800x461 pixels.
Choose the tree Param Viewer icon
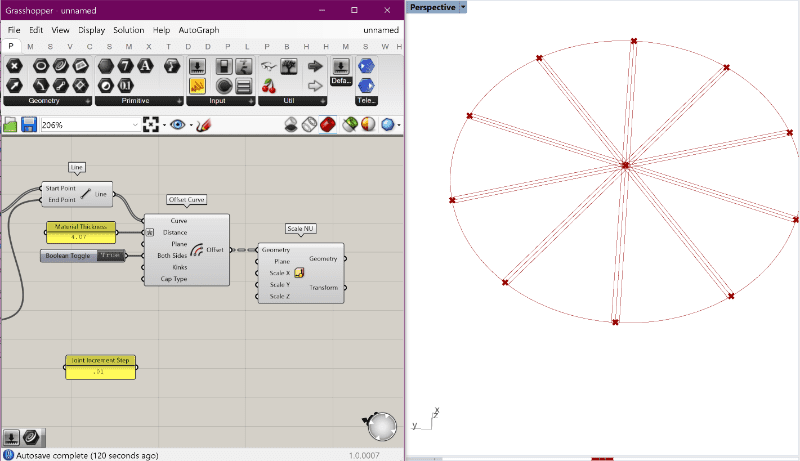tap(289, 66)
